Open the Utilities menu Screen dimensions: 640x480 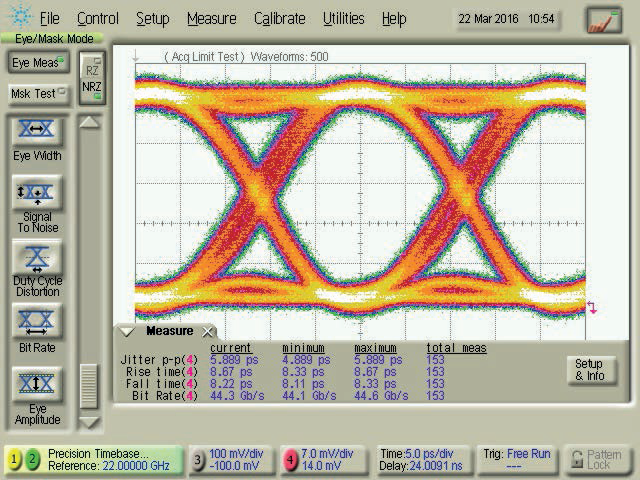tap(344, 19)
